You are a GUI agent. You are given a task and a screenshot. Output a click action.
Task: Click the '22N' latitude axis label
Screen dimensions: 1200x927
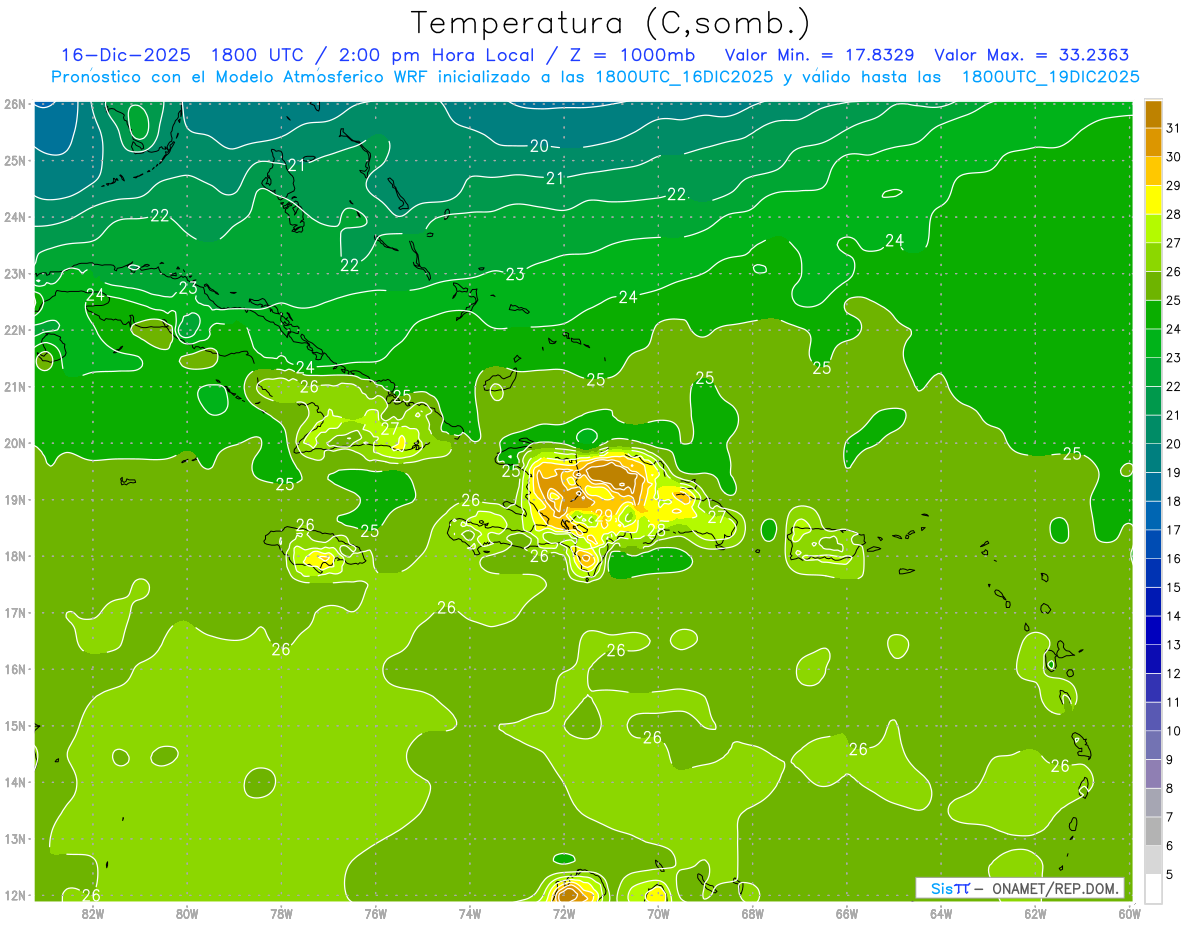pyautogui.click(x=15, y=330)
